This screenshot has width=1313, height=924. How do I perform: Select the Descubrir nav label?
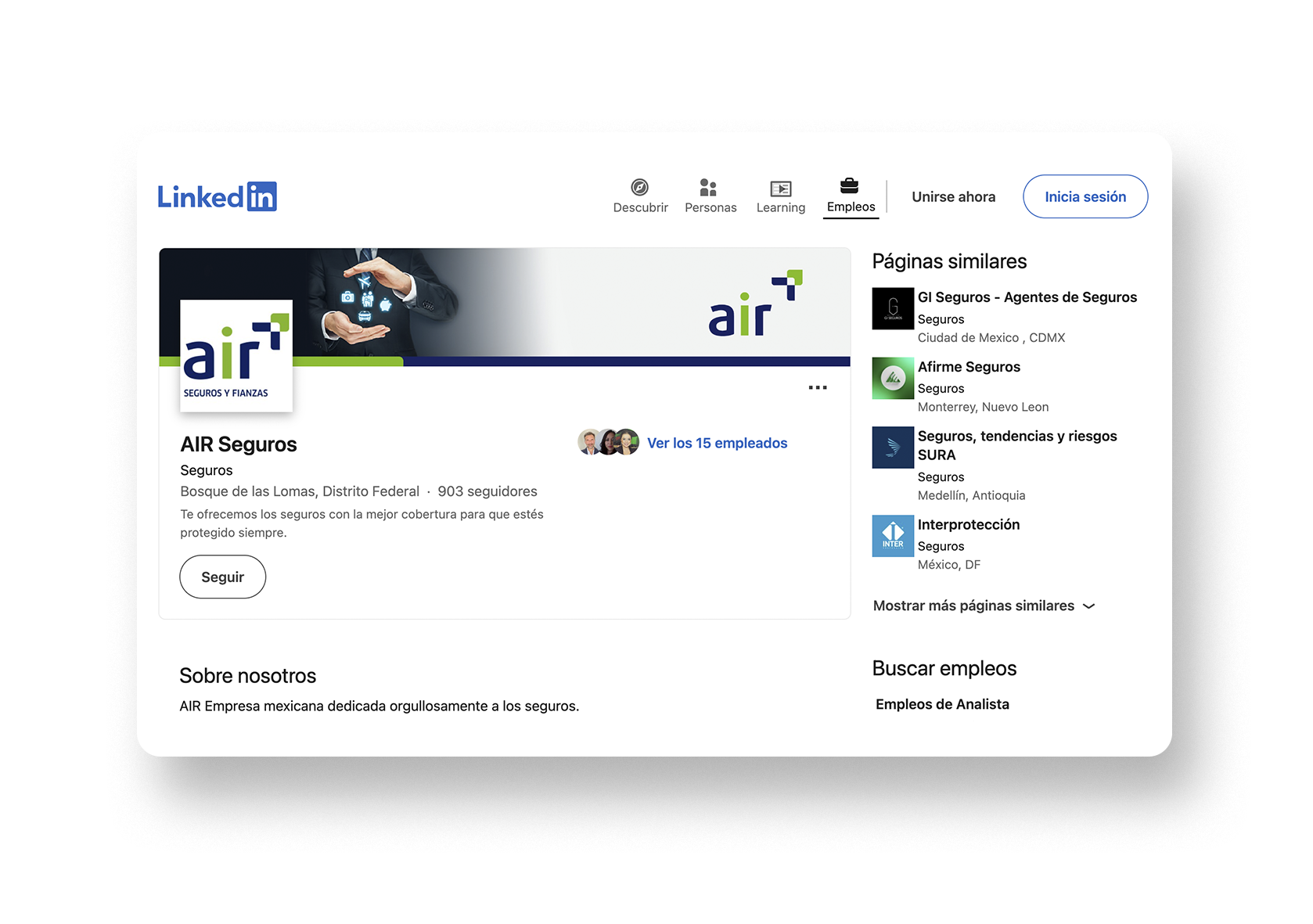click(x=641, y=207)
